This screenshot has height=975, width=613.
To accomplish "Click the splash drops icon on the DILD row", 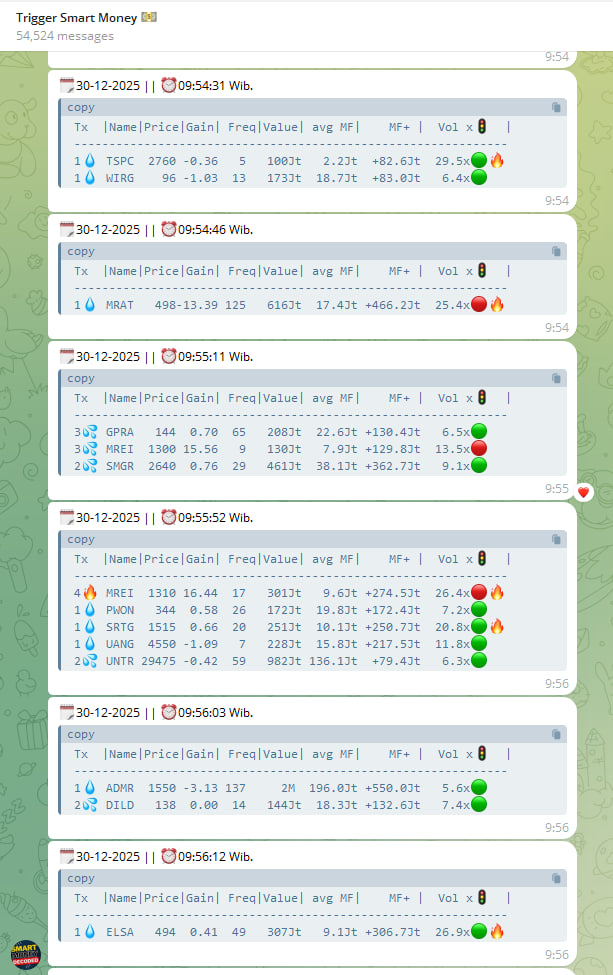I will pyautogui.click(x=90, y=805).
